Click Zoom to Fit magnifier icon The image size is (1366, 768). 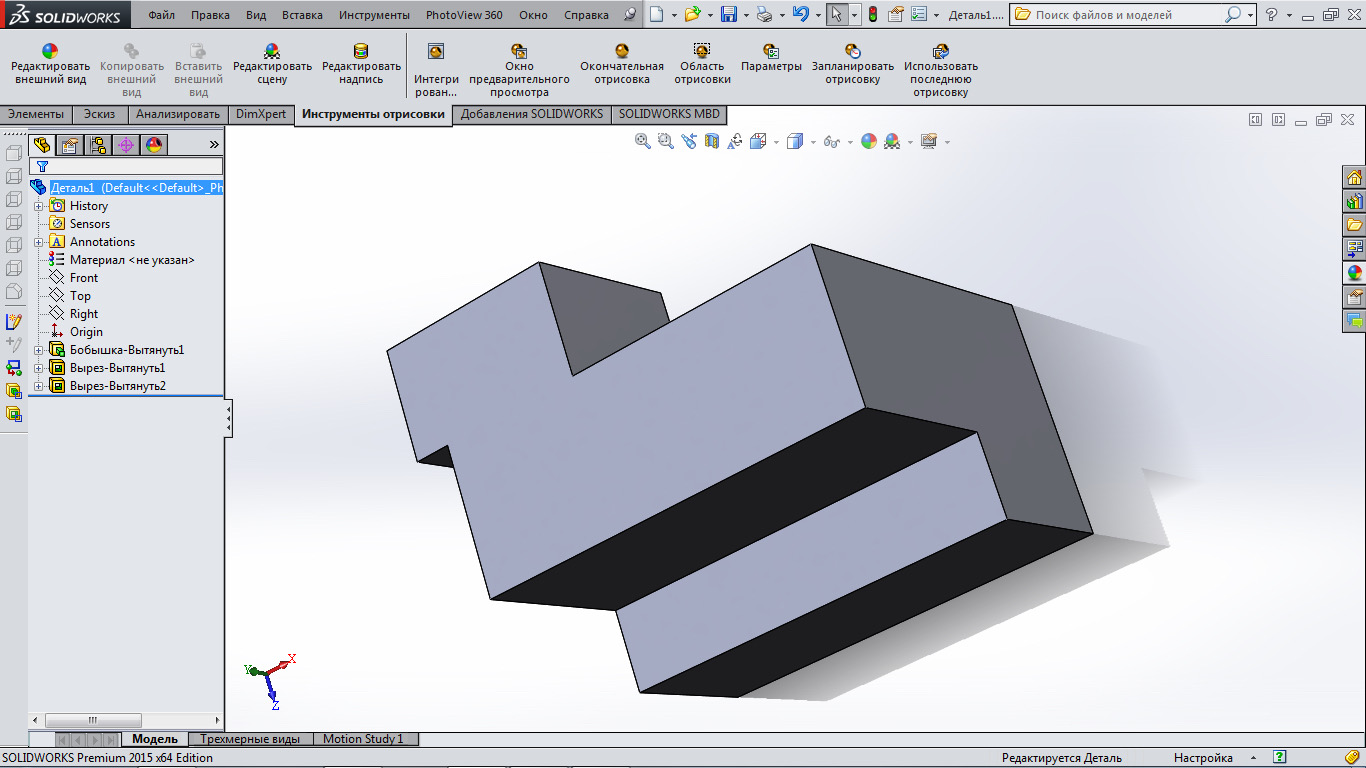(x=643, y=142)
